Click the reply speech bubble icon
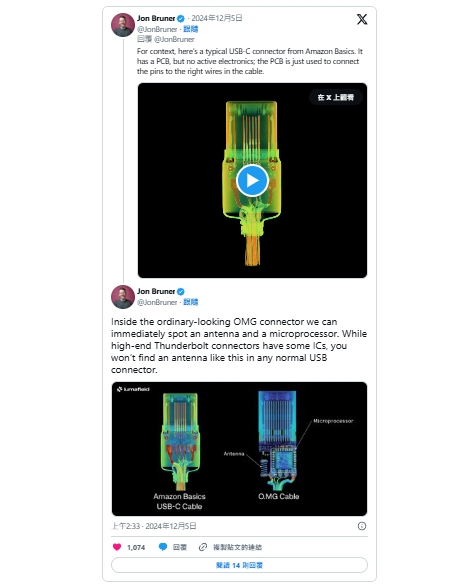The width and height of the screenshot is (465, 587). coord(163,547)
